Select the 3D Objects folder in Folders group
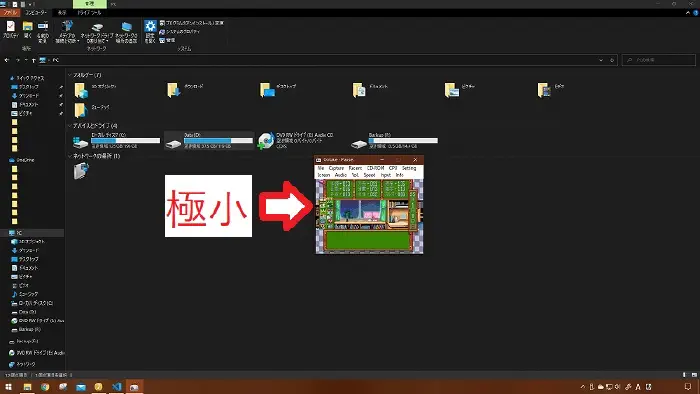Viewport: 700px width, 394px height. click(96, 90)
